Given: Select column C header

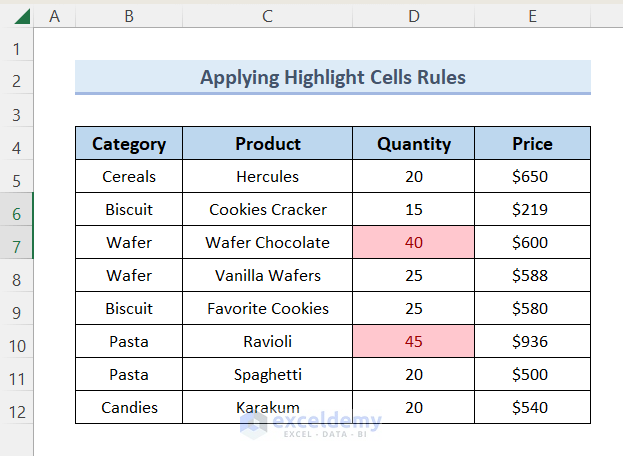Looking at the screenshot, I should [267, 16].
